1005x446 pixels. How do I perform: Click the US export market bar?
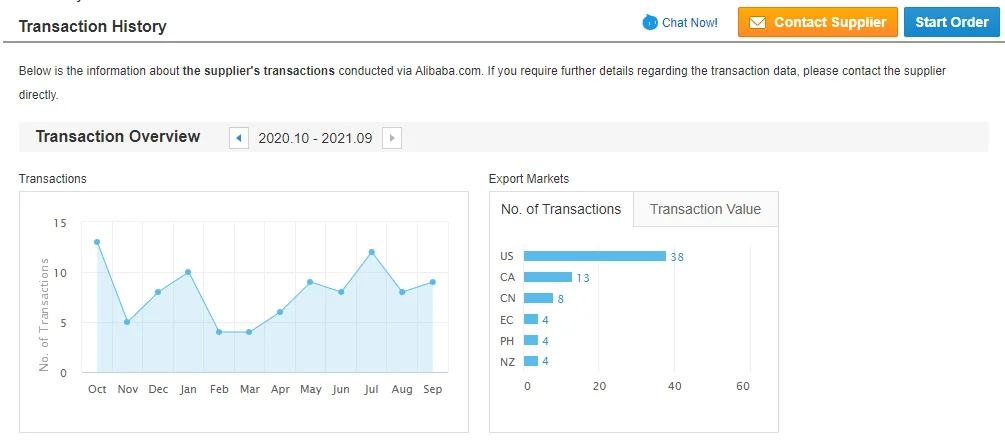coord(594,256)
